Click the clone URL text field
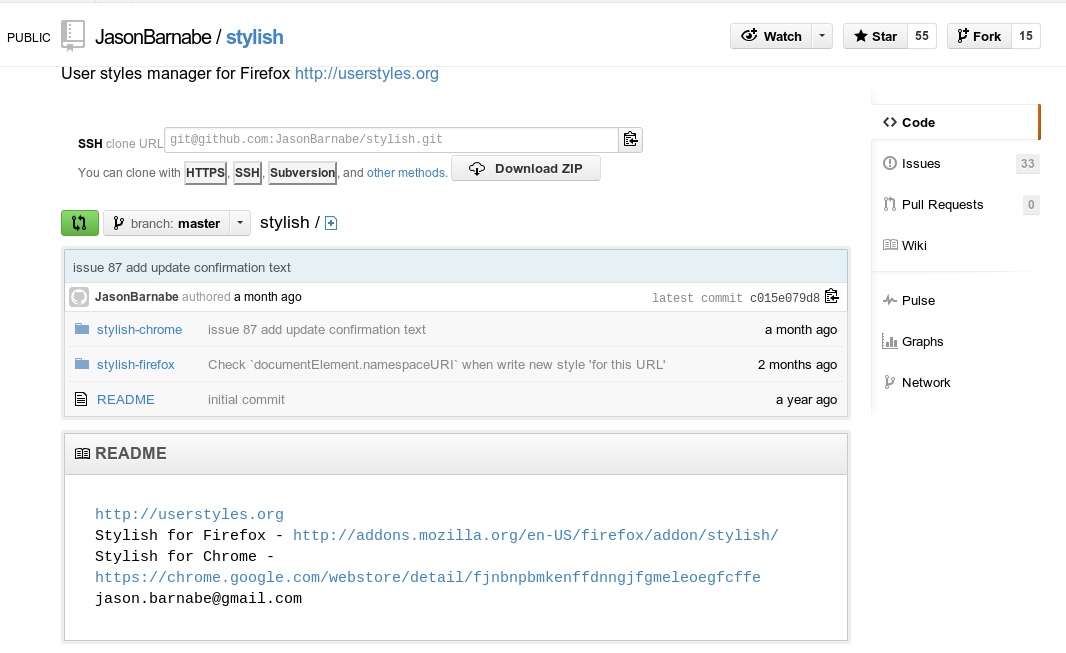This screenshot has height=653, width=1066. tap(391, 139)
